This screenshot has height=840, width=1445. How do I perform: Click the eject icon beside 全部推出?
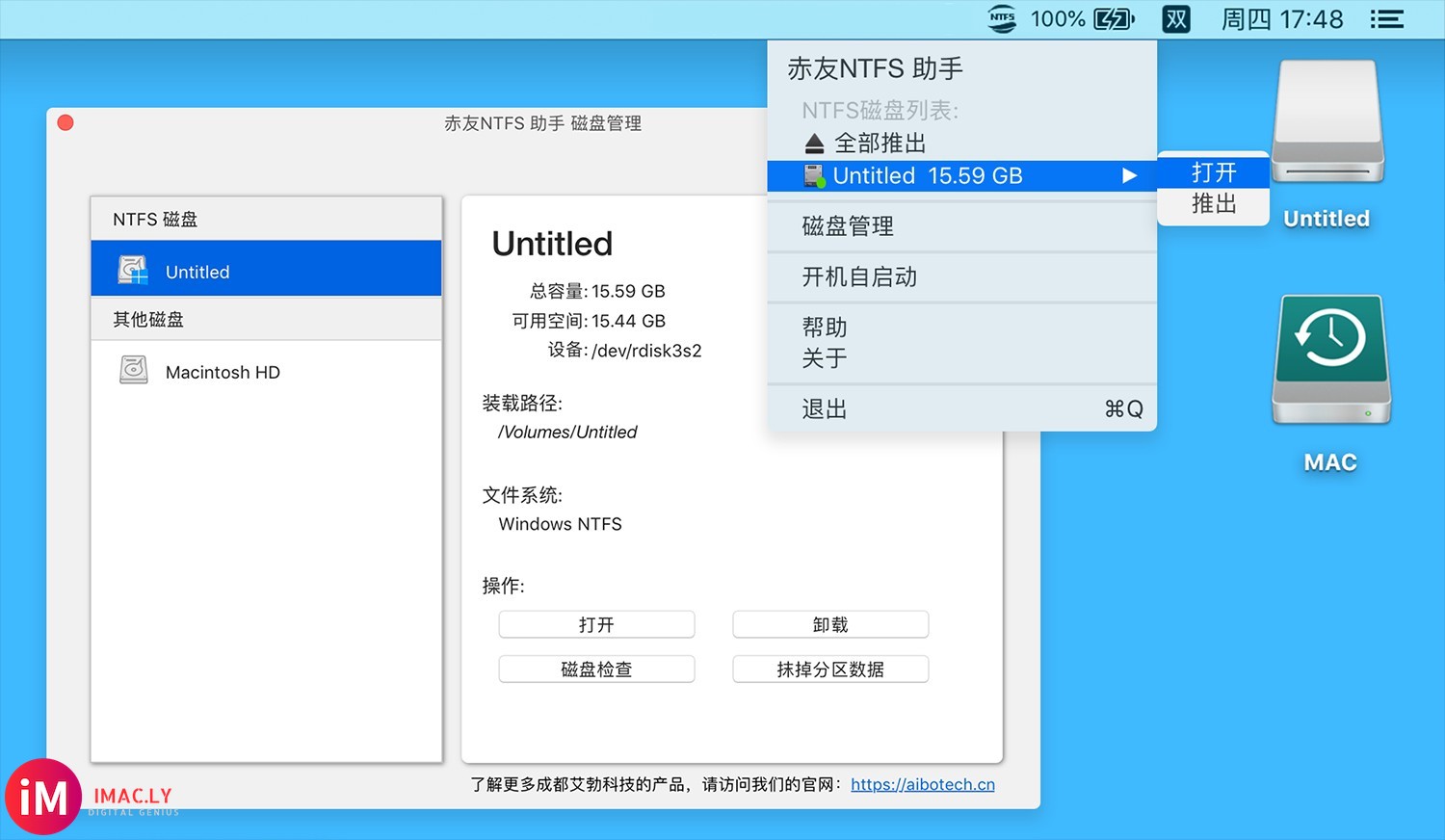click(x=814, y=144)
